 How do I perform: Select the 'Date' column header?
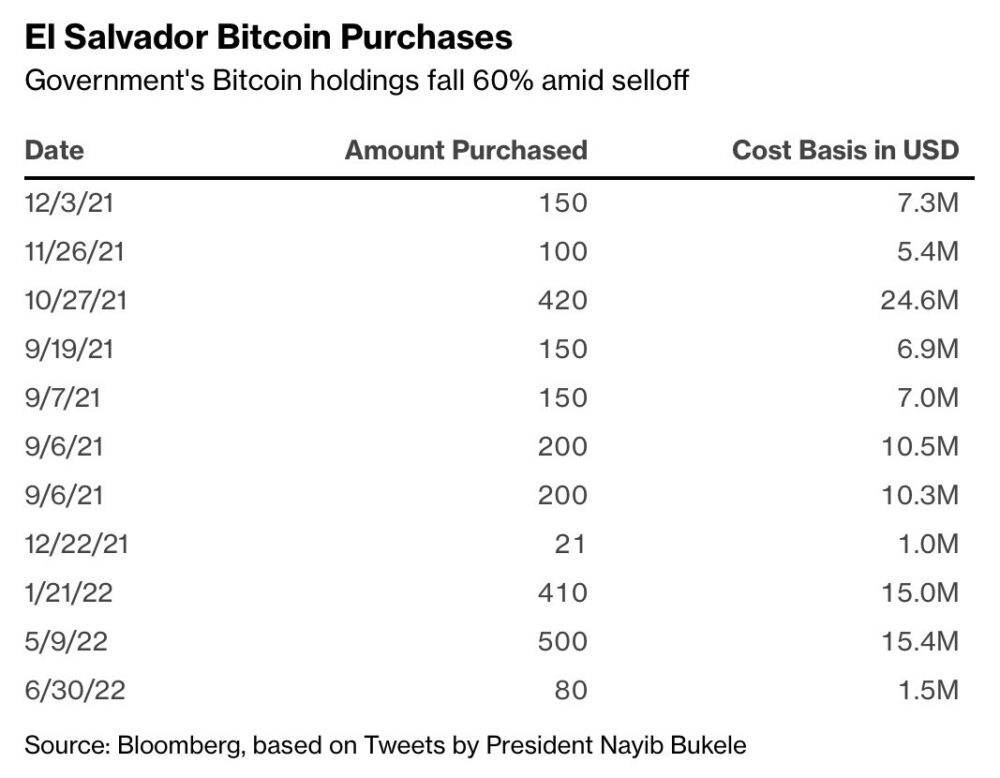[54, 151]
